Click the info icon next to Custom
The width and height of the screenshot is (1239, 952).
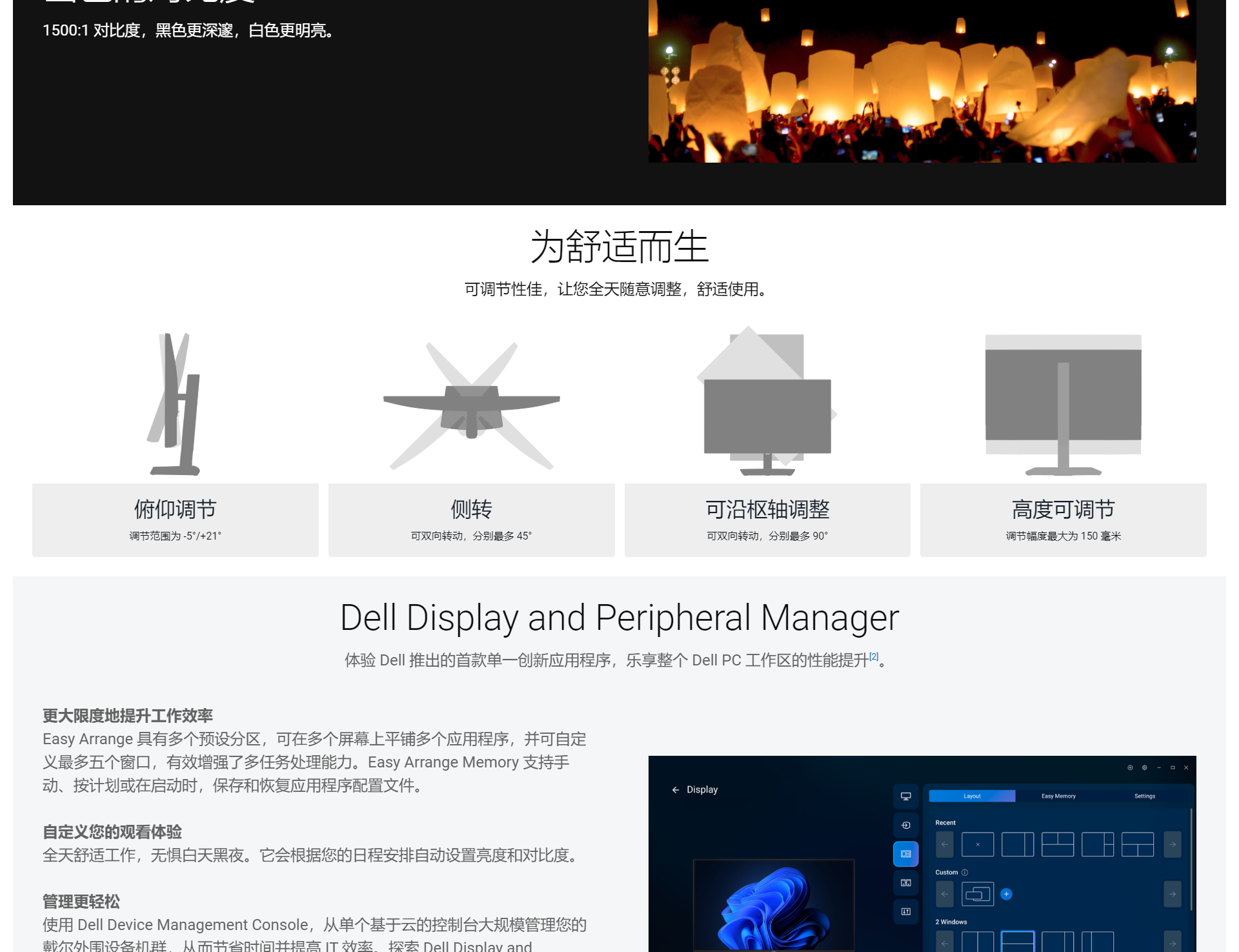point(965,873)
